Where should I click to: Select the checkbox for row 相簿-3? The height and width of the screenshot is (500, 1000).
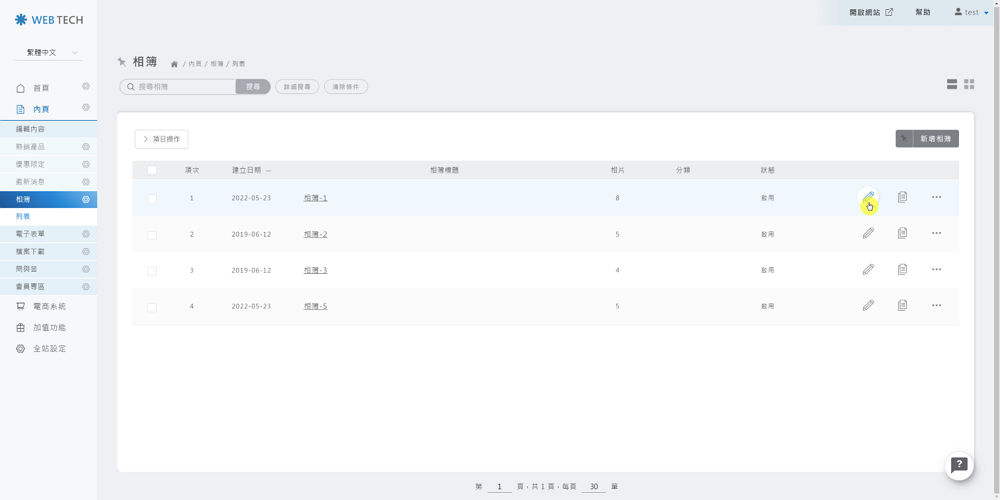[152, 271]
